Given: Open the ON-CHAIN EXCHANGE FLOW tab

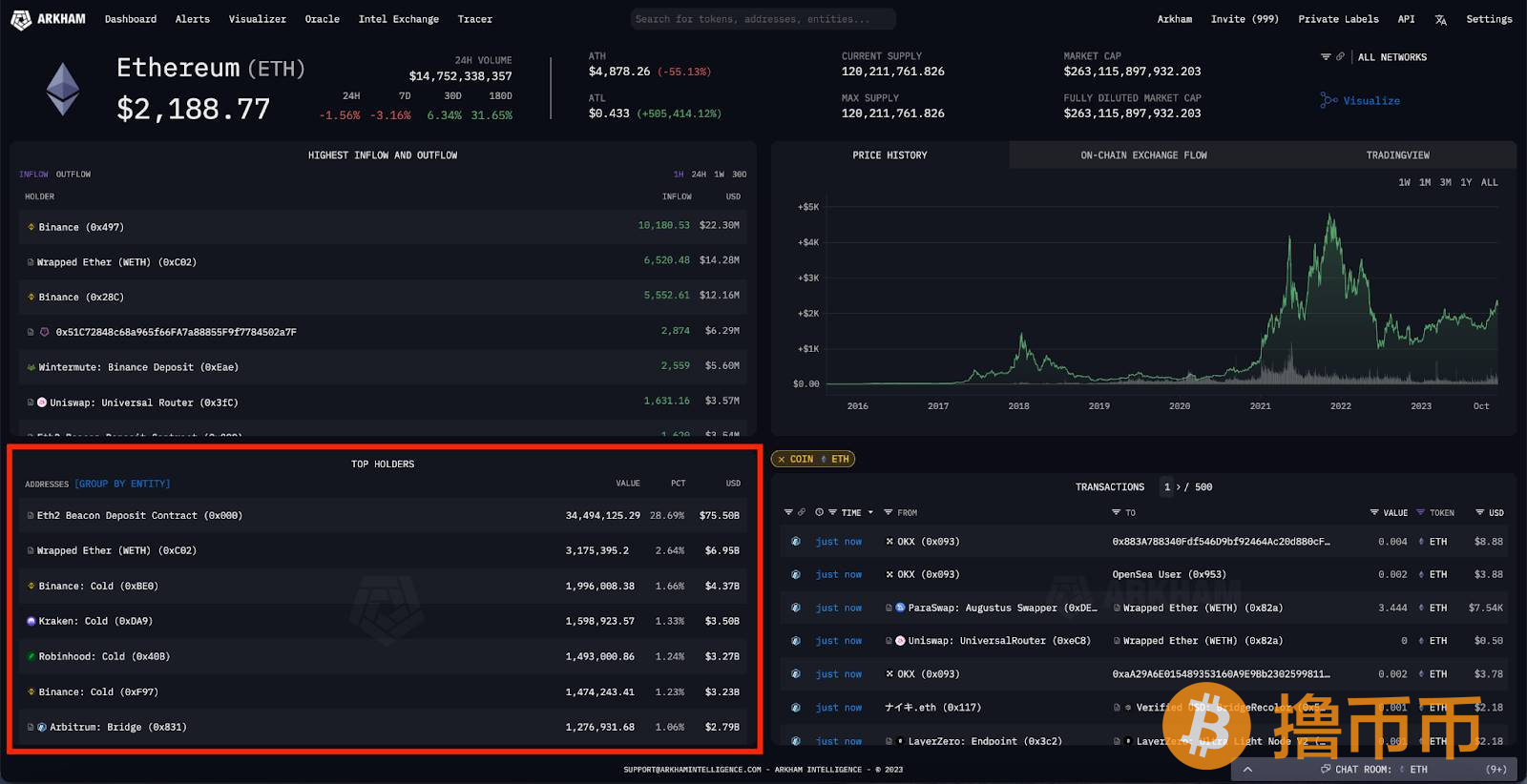Looking at the screenshot, I should pyautogui.click(x=1143, y=155).
